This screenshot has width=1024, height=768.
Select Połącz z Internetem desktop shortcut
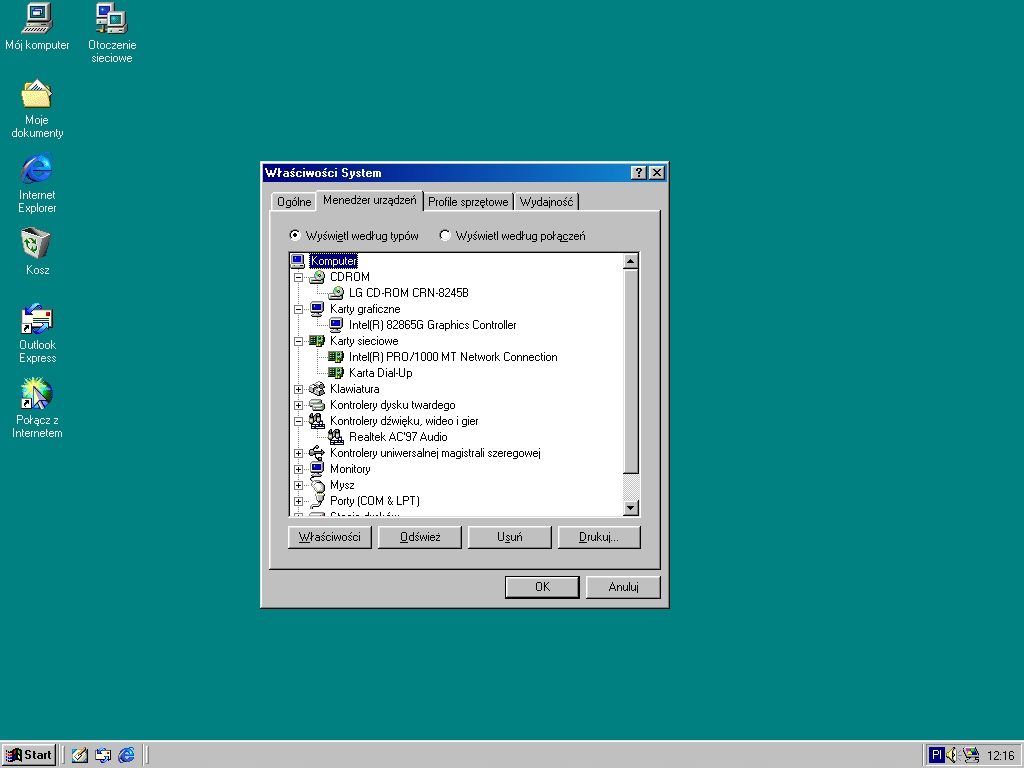pos(37,394)
